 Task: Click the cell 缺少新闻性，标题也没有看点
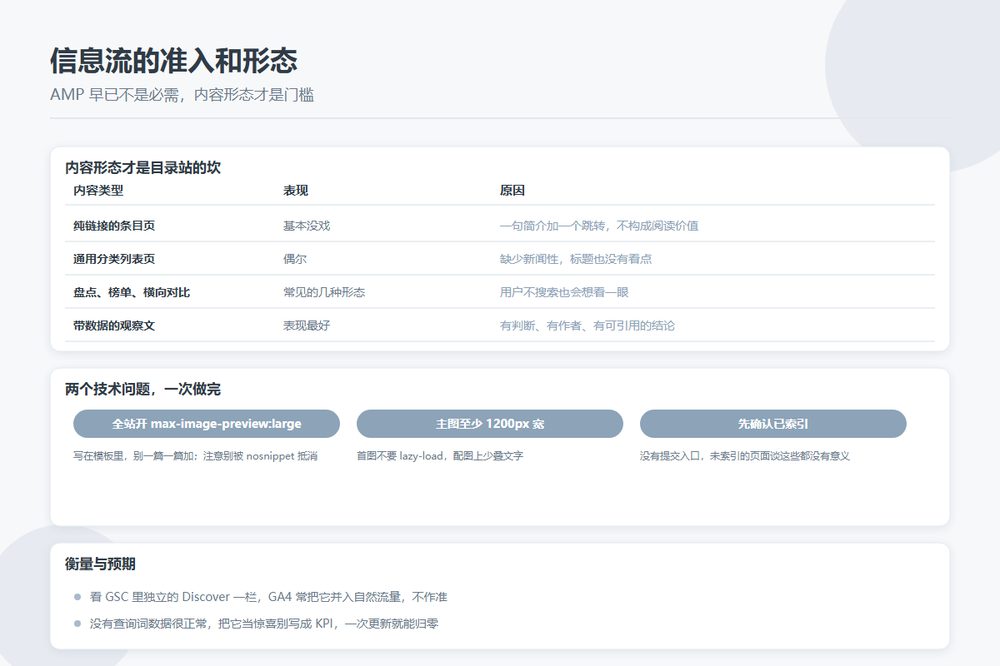click(x=575, y=259)
